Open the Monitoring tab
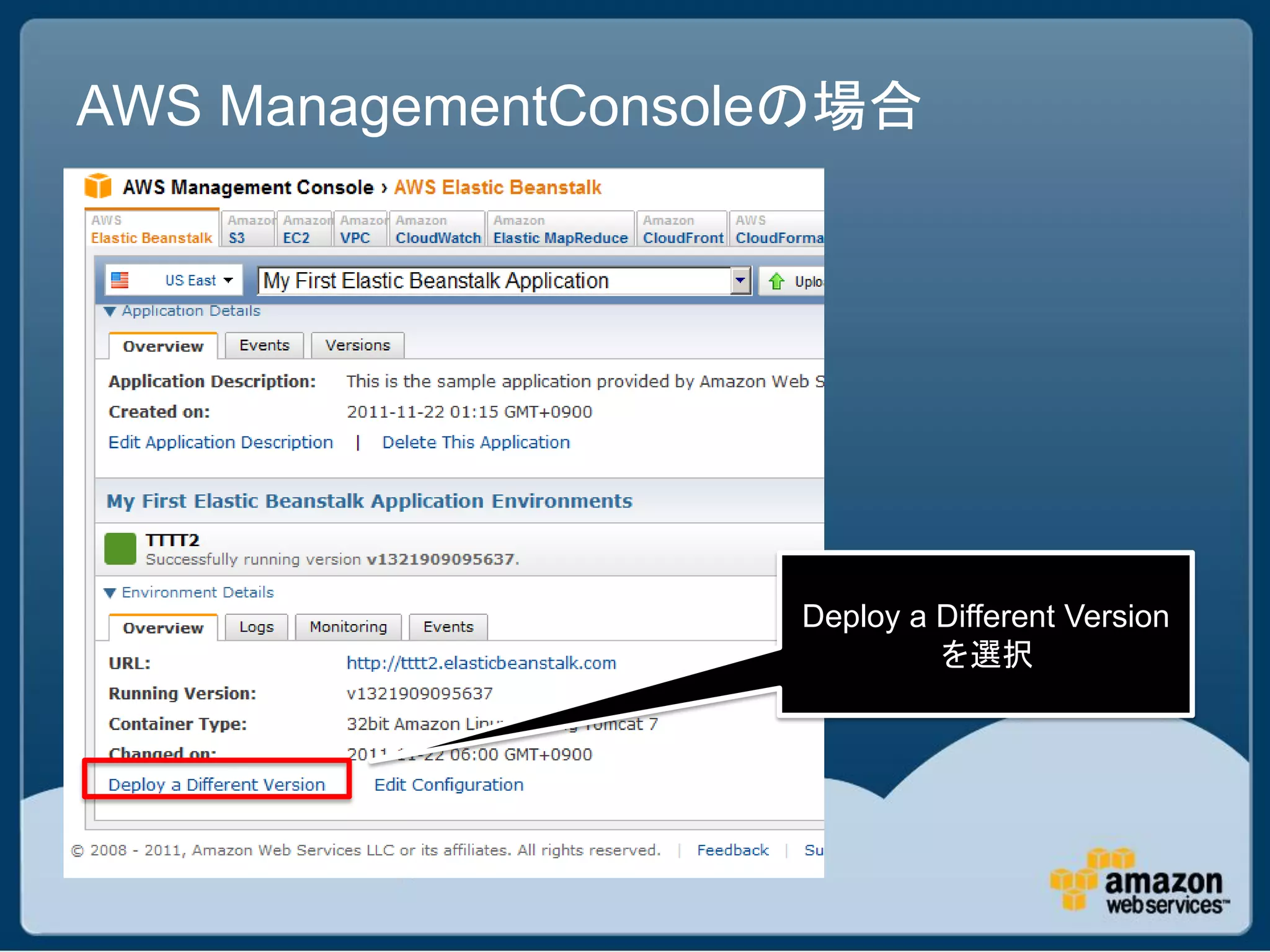 (349, 627)
